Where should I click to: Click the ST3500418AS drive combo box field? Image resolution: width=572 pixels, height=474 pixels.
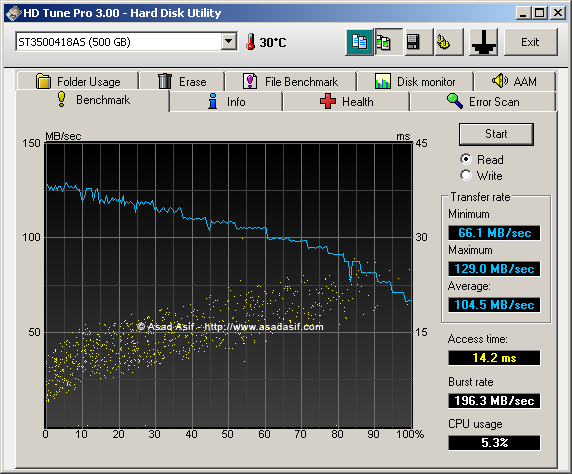click(126, 42)
